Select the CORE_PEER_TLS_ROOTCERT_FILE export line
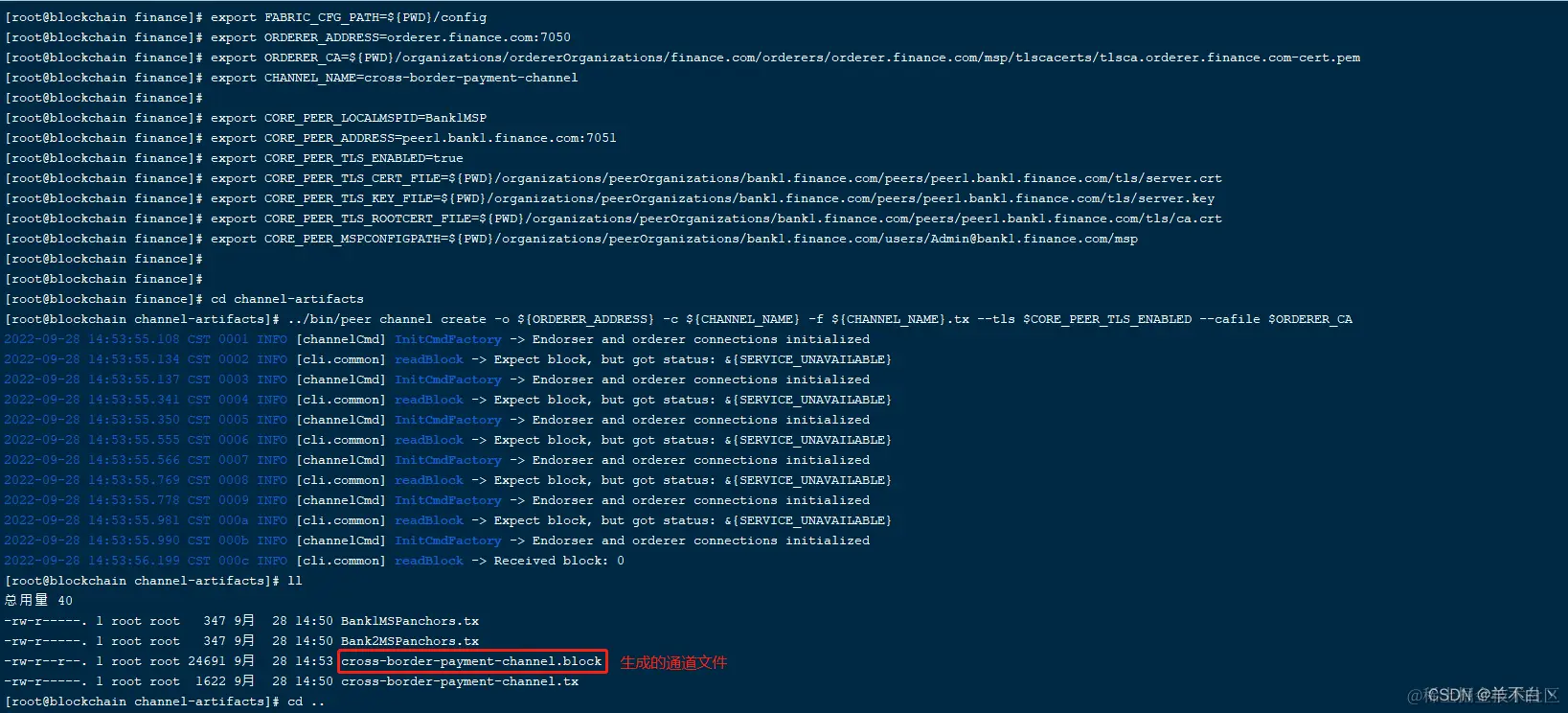Viewport: 1568px width, 713px height. [x=613, y=218]
